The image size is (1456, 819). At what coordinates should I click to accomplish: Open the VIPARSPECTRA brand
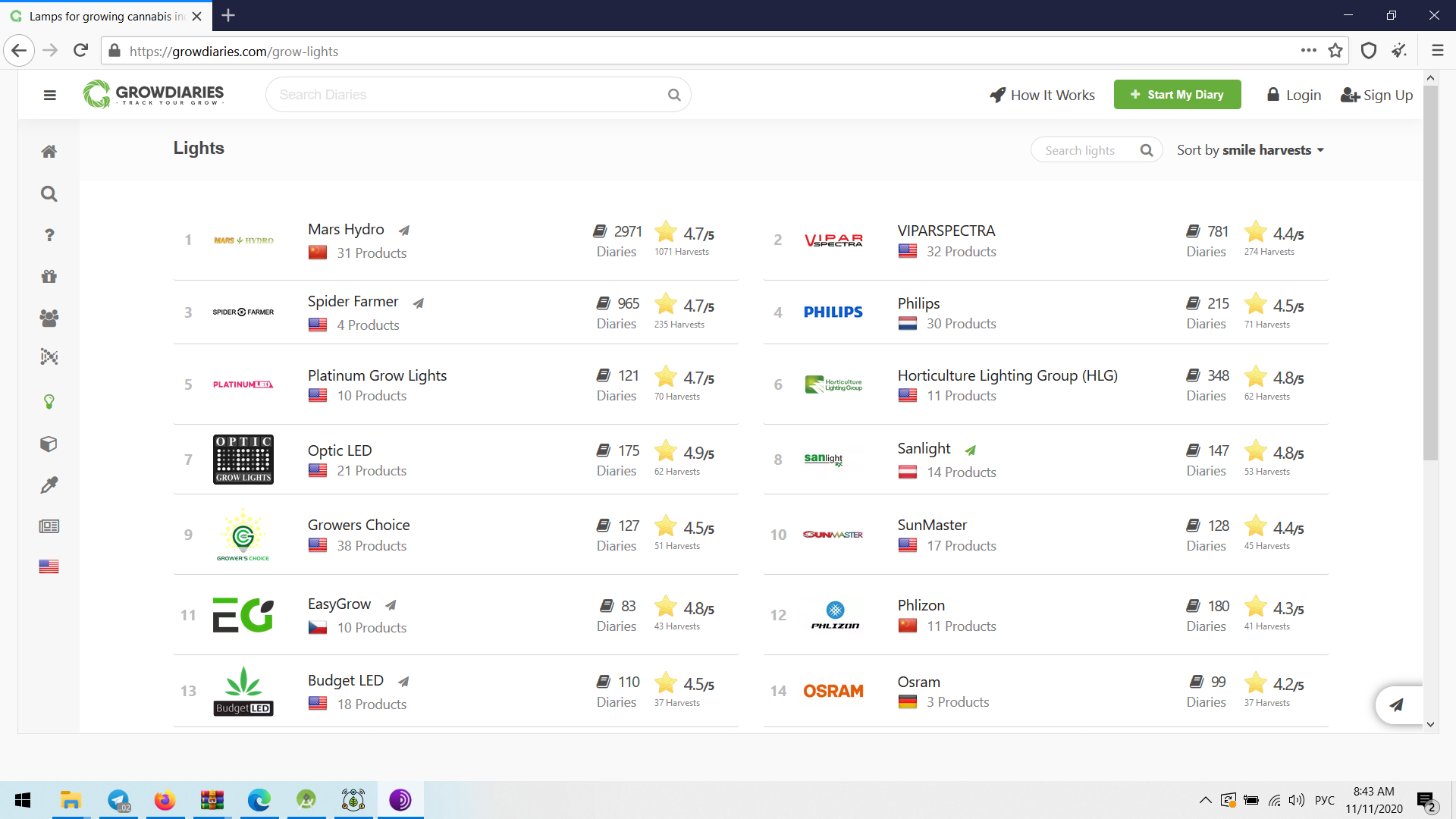tap(946, 231)
